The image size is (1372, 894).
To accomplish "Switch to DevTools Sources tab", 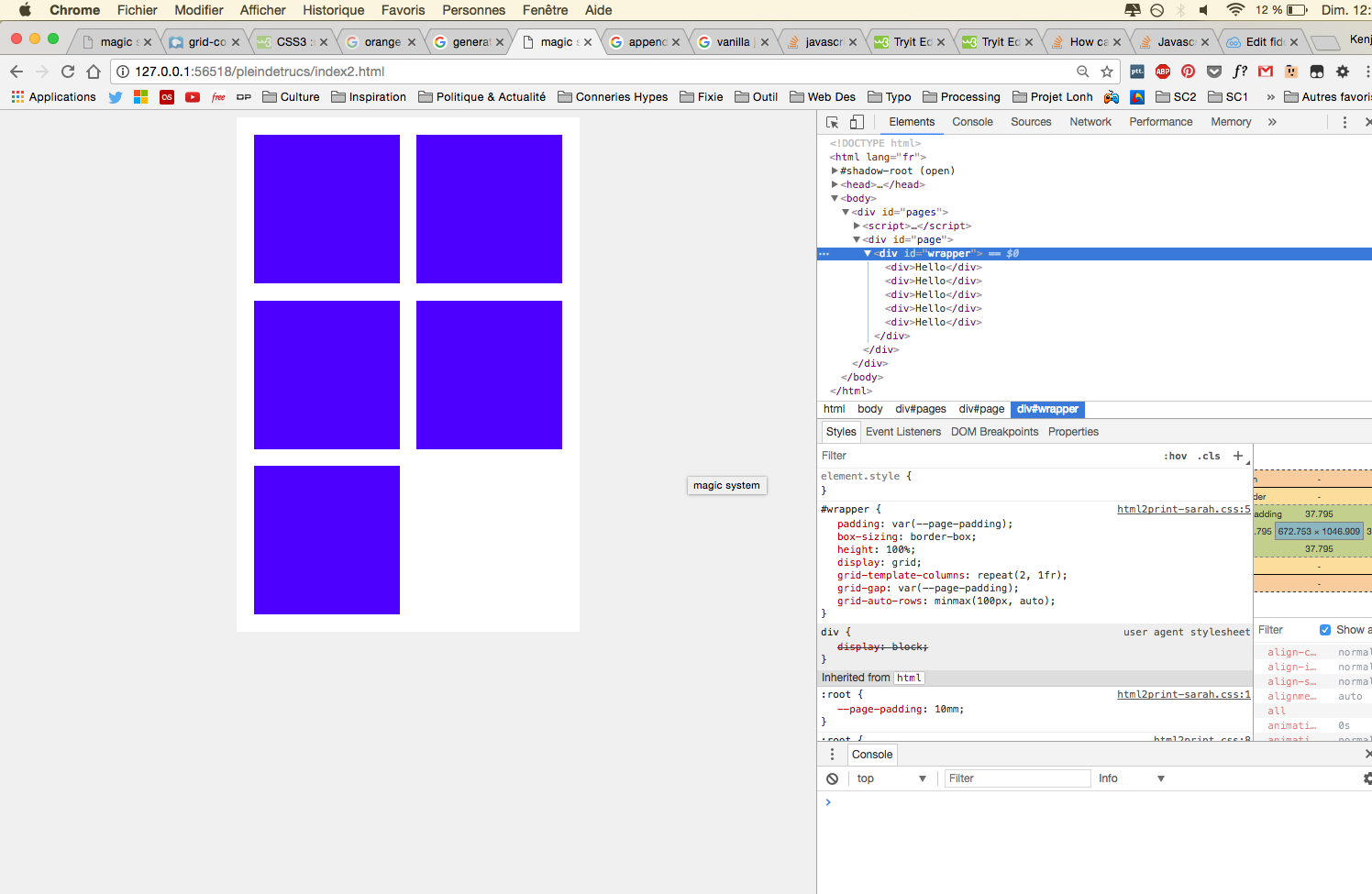I will click(1031, 122).
